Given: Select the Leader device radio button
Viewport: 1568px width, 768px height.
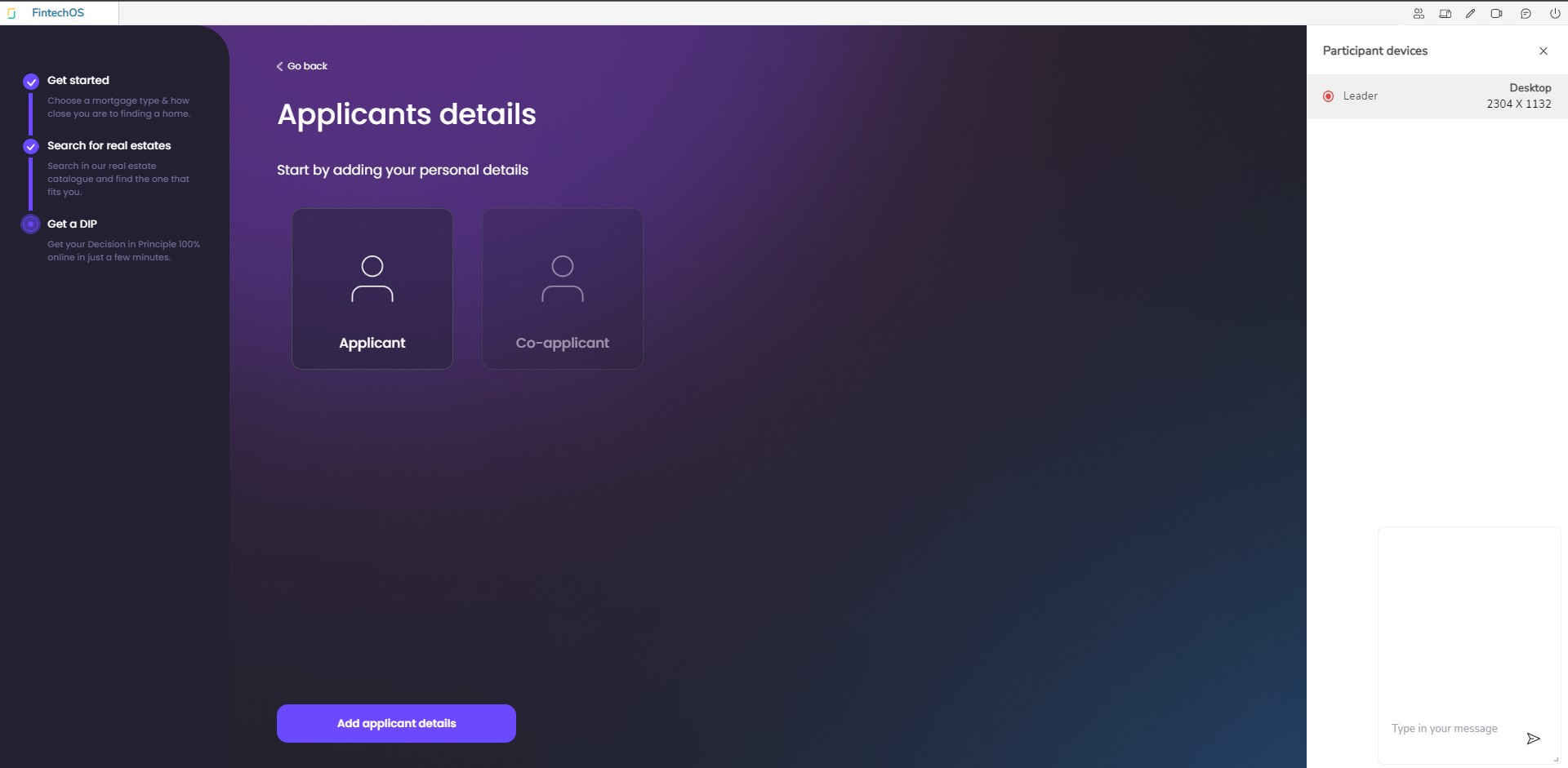Looking at the screenshot, I should pyautogui.click(x=1328, y=96).
